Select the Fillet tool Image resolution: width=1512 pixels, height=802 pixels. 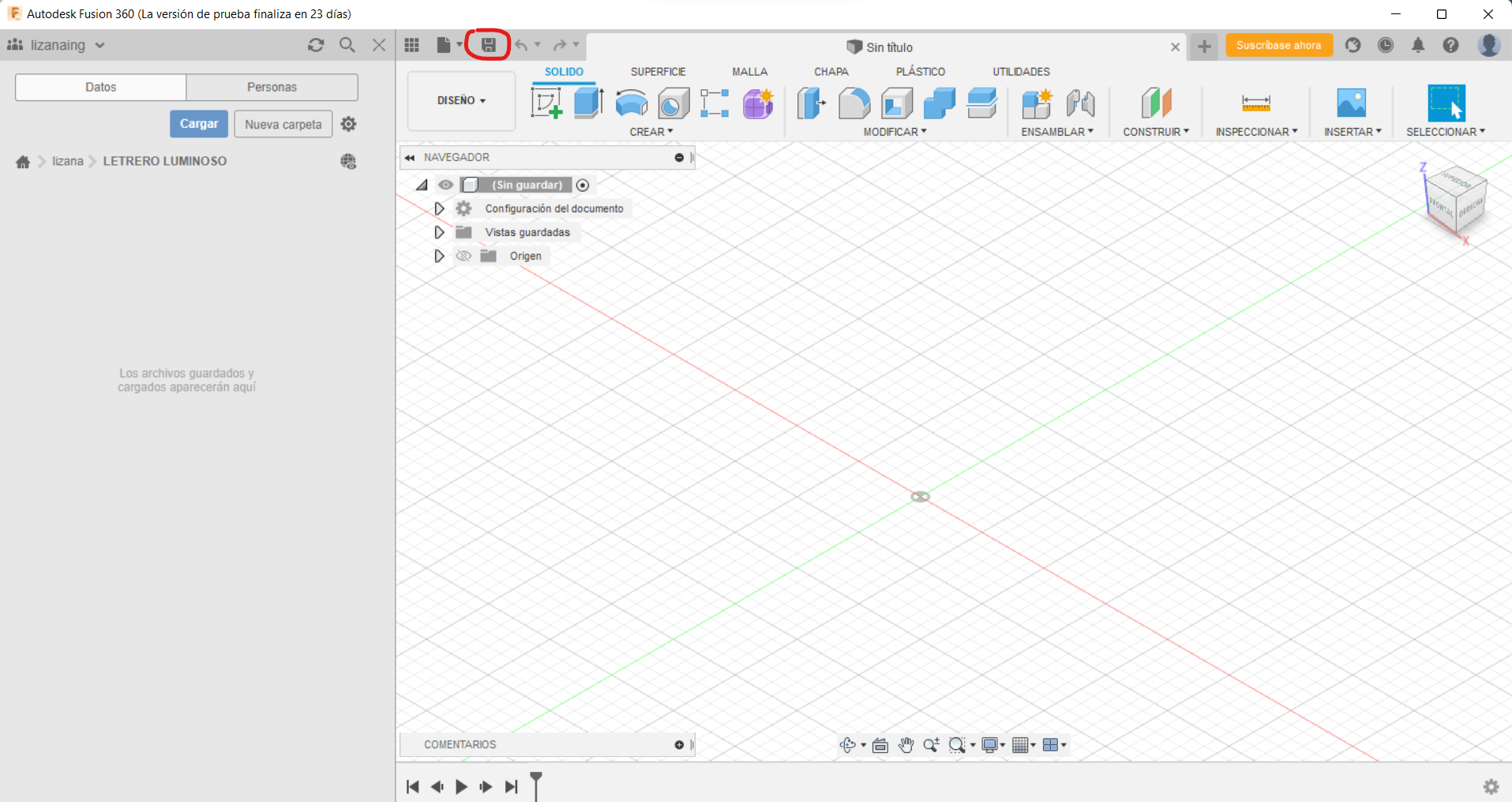pos(854,103)
